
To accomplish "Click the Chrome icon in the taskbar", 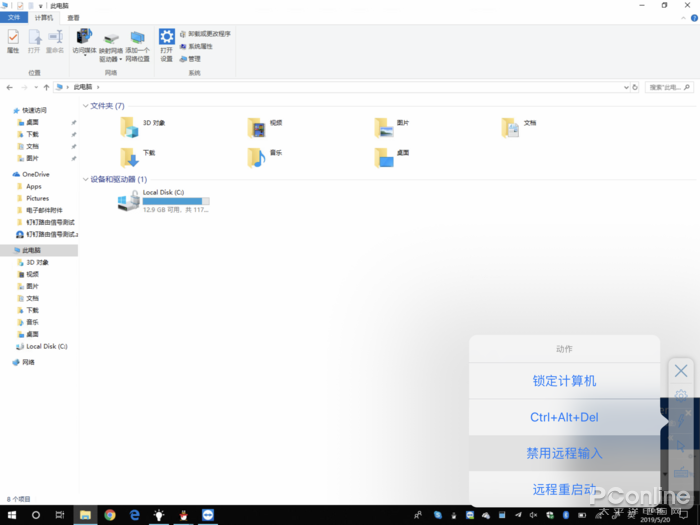I will click(110, 514).
